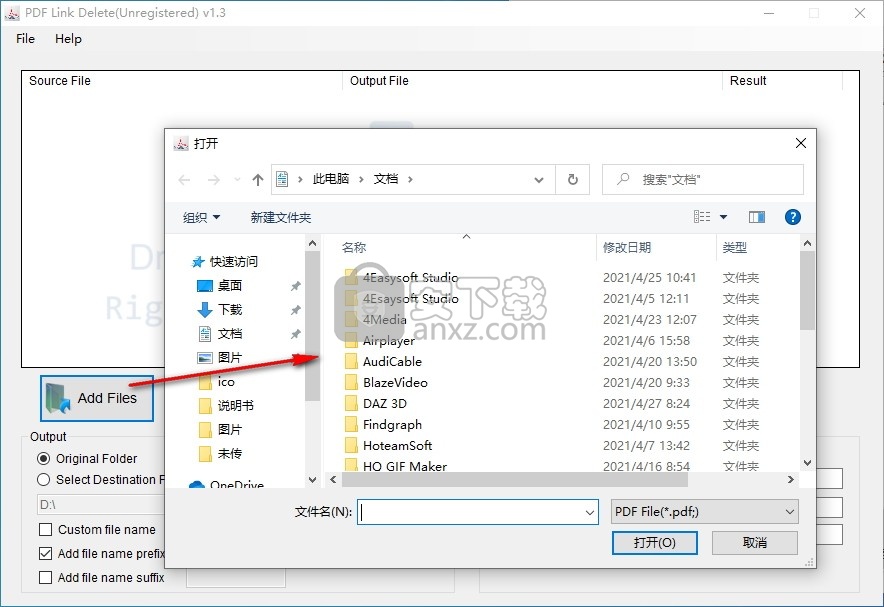The height and width of the screenshot is (607, 884).
Task: Click 文档 in the address path
Action: pyautogui.click(x=386, y=179)
